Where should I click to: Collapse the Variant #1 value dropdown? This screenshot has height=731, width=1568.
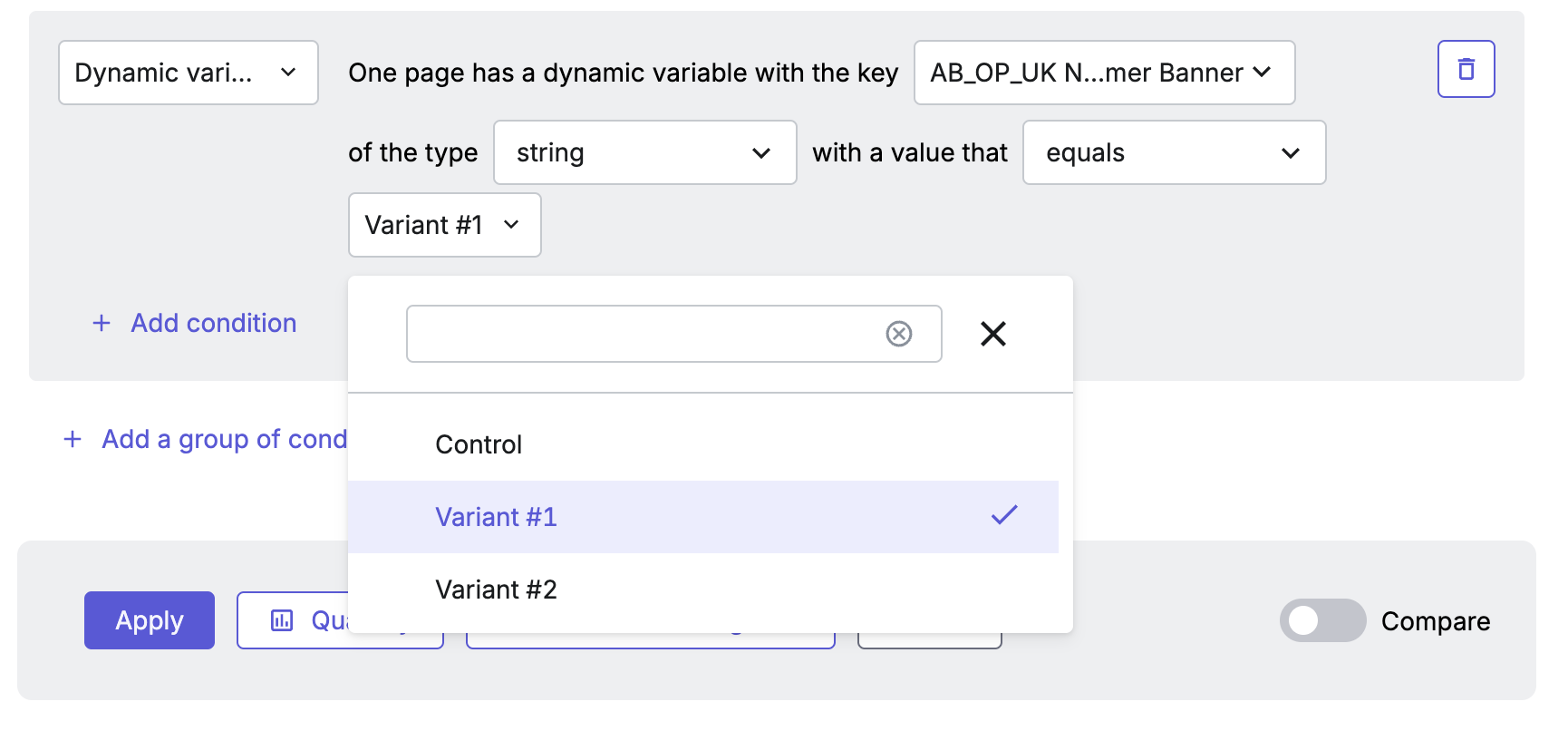click(x=444, y=225)
